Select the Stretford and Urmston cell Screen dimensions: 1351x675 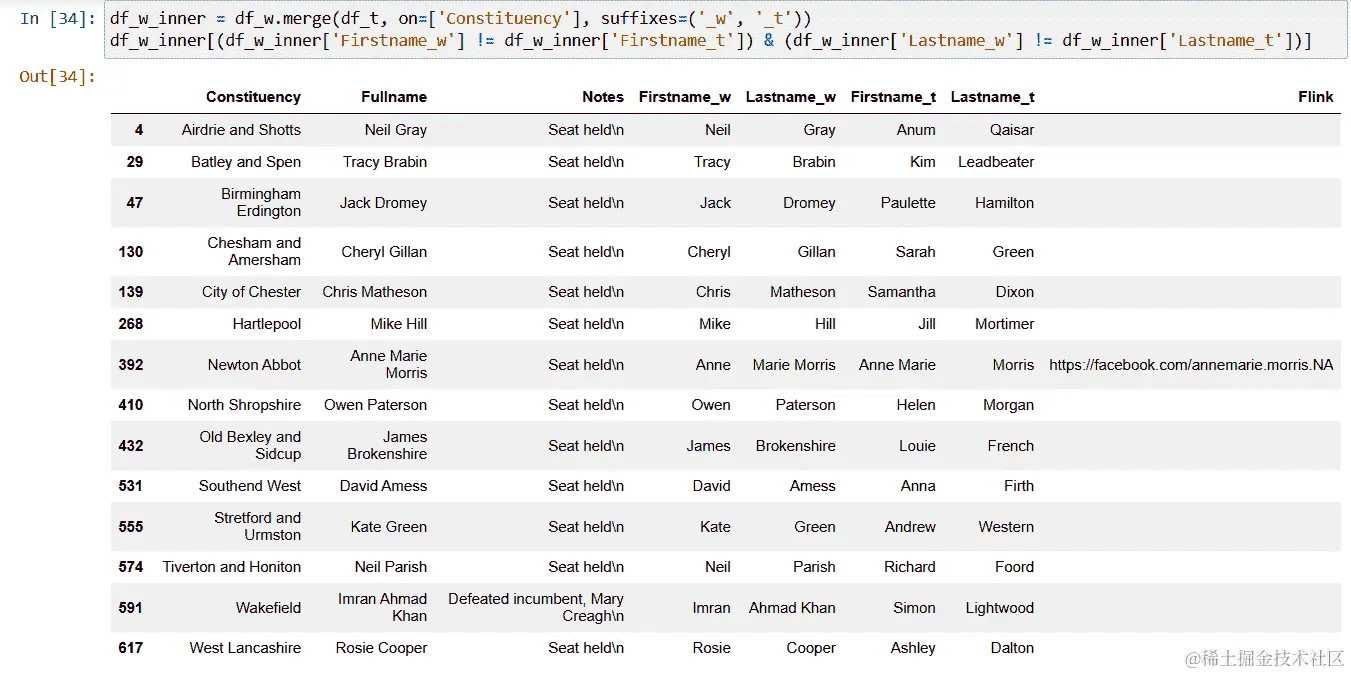[257, 527]
